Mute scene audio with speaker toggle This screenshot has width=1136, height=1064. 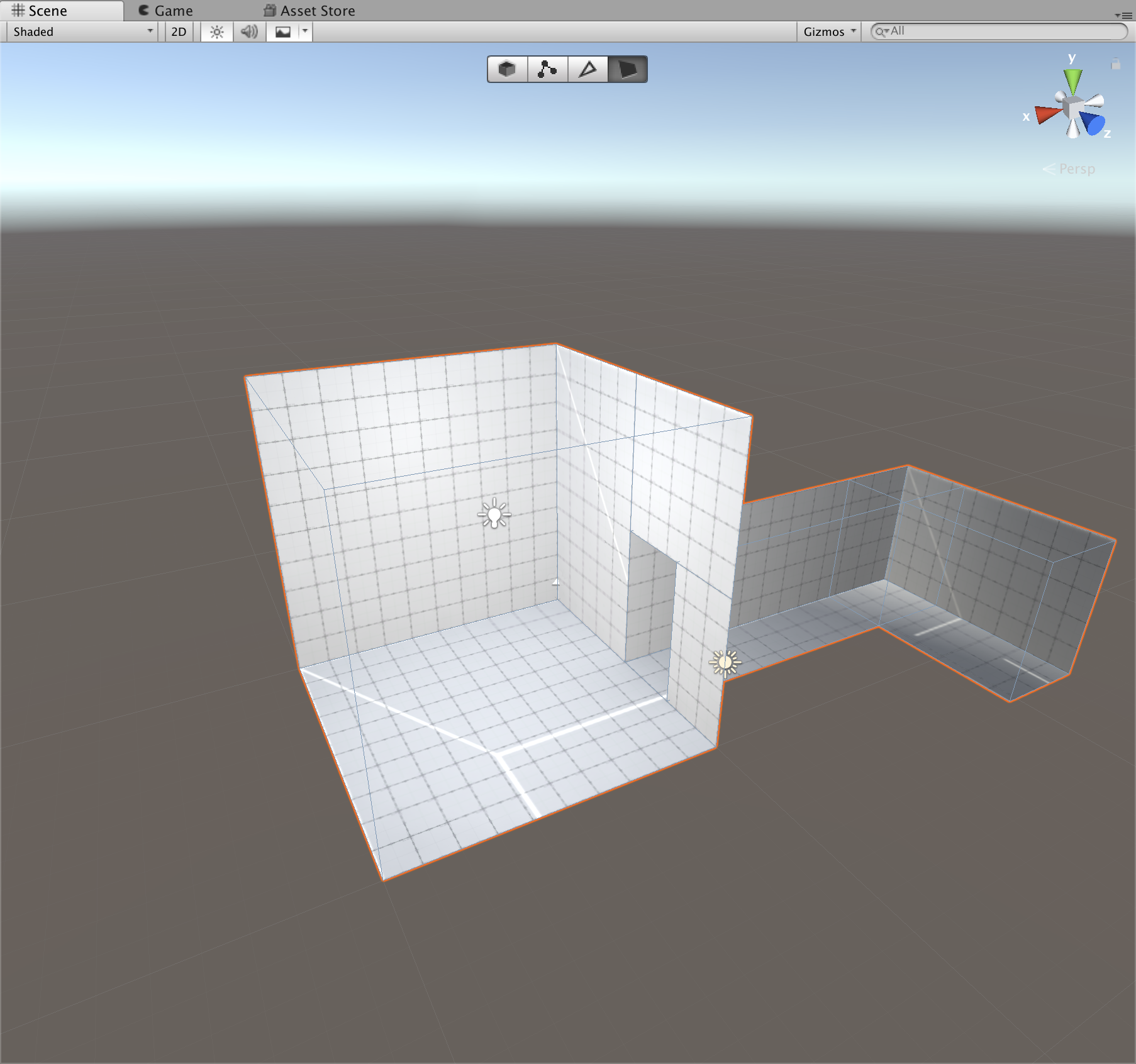coord(249,31)
